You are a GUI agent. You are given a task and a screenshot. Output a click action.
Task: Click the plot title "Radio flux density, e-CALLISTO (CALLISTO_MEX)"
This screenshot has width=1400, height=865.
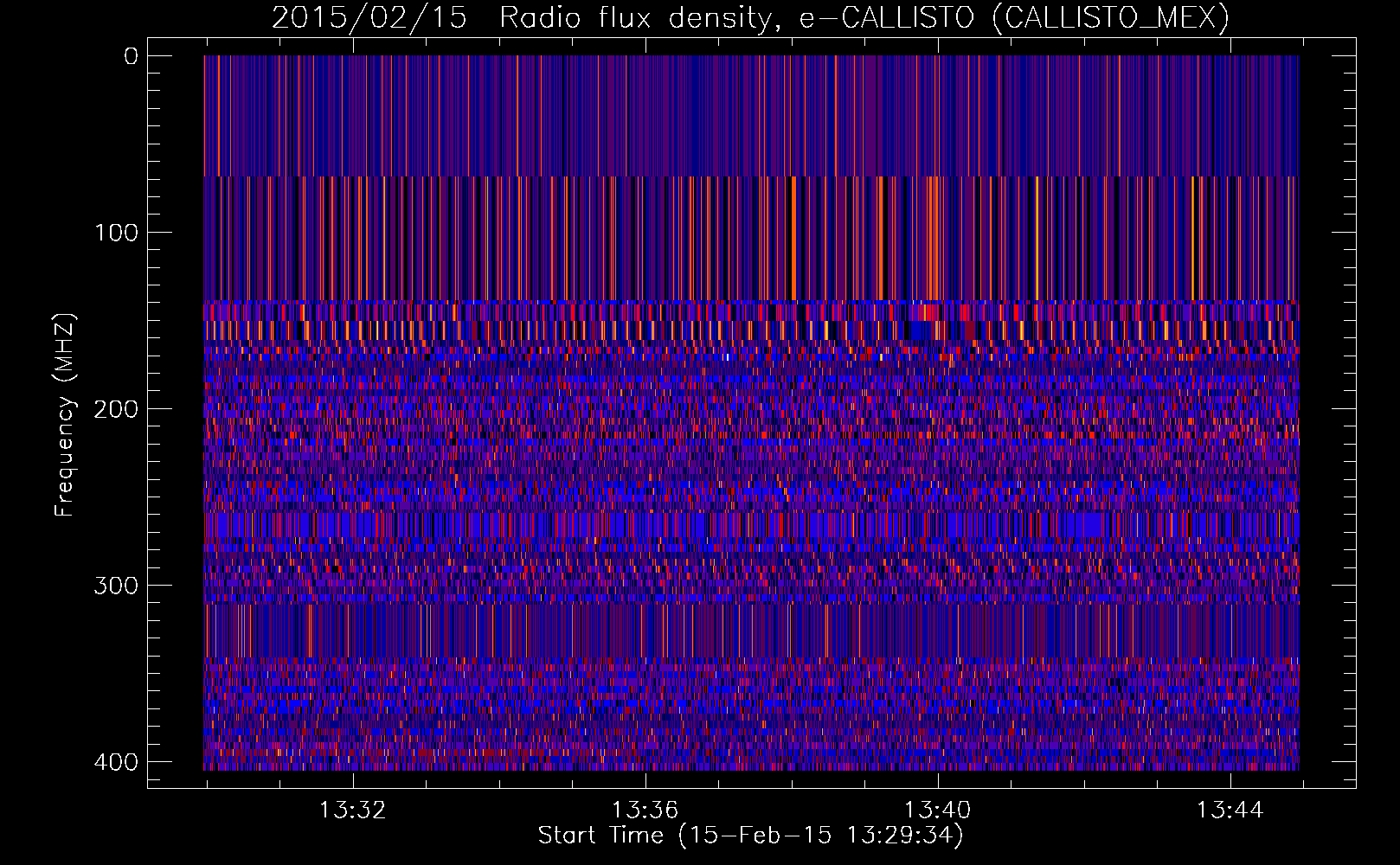pyautogui.click(x=864, y=18)
